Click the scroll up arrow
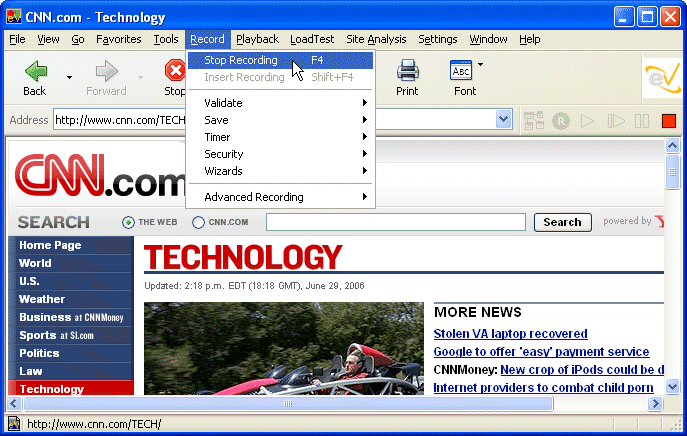This screenshot has height=436, width=687. tap(673, 145)
